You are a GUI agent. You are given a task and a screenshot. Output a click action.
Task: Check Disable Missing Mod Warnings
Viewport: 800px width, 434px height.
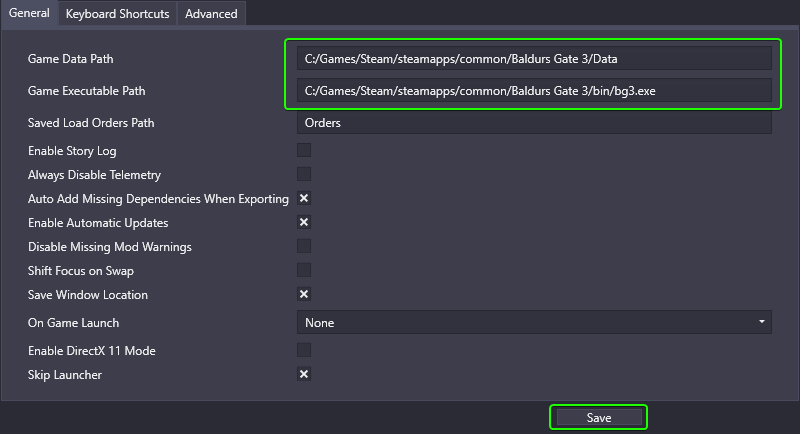pyautogui.click(x=304, y=246)
